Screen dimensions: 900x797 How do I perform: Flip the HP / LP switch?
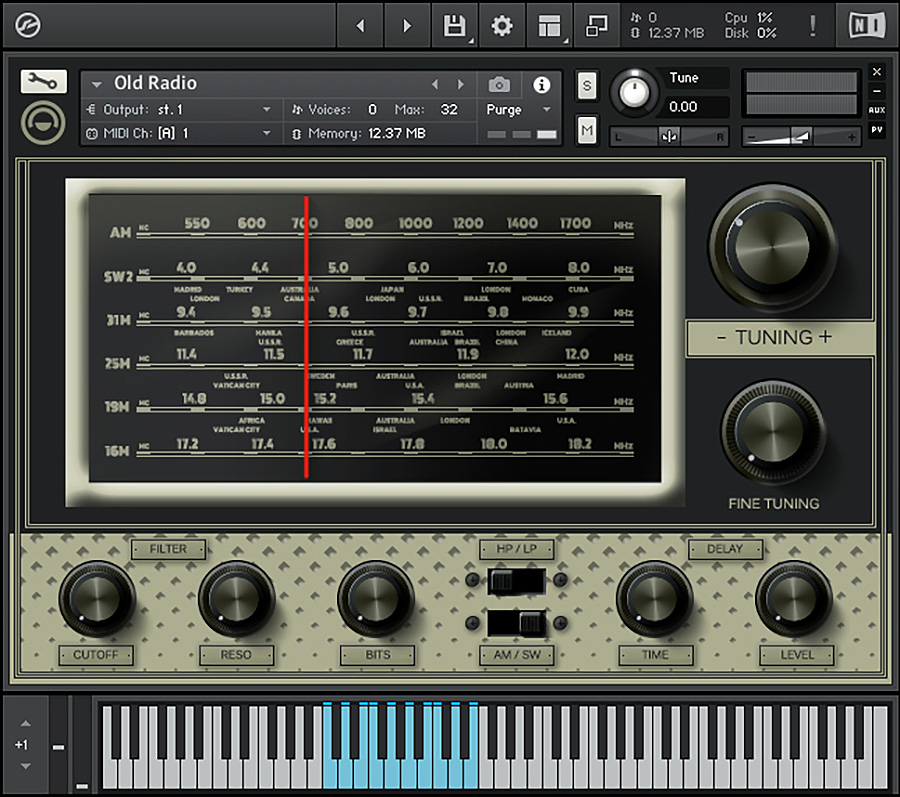click(516, 581)
